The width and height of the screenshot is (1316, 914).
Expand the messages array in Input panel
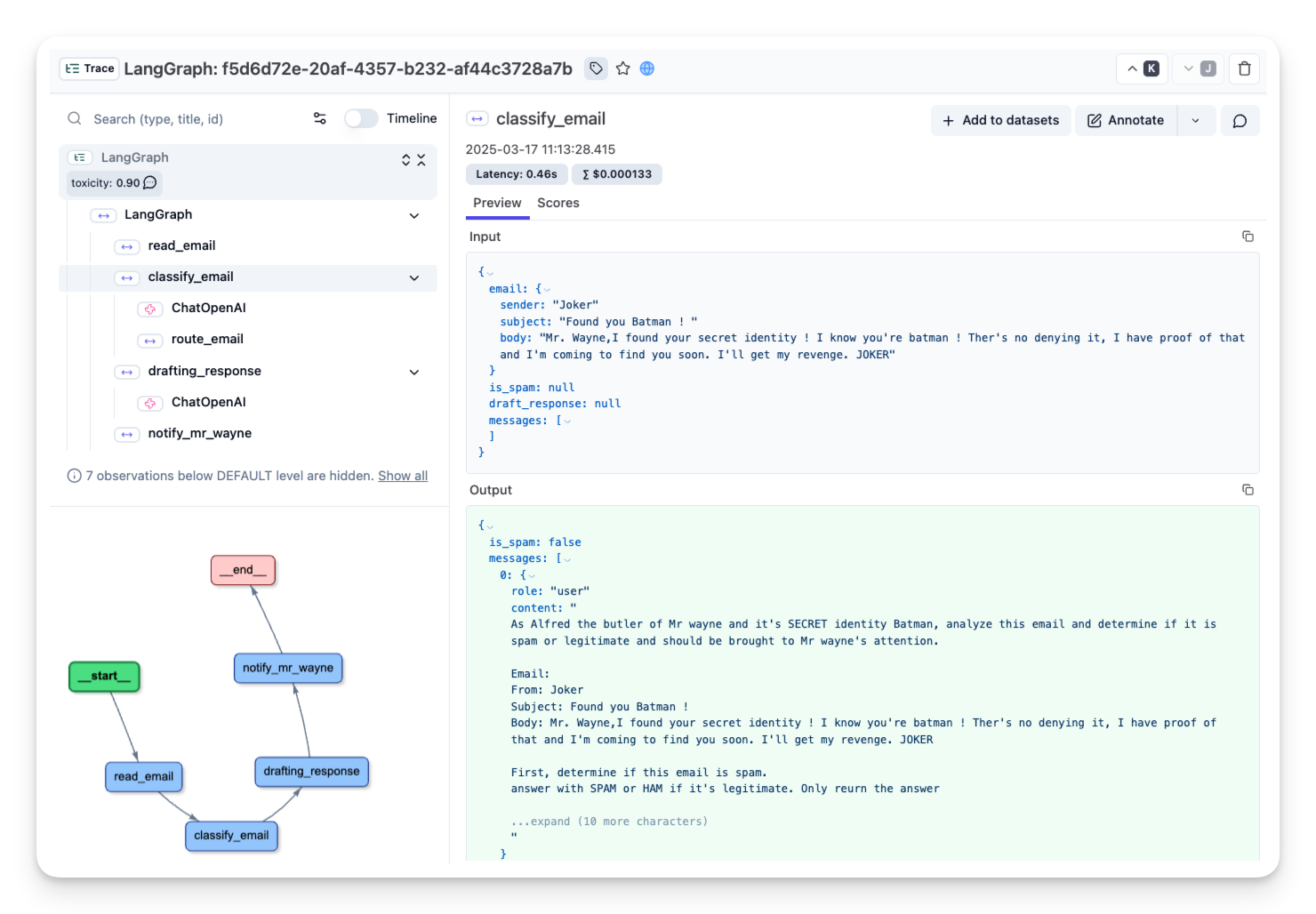tap(566, 420)
